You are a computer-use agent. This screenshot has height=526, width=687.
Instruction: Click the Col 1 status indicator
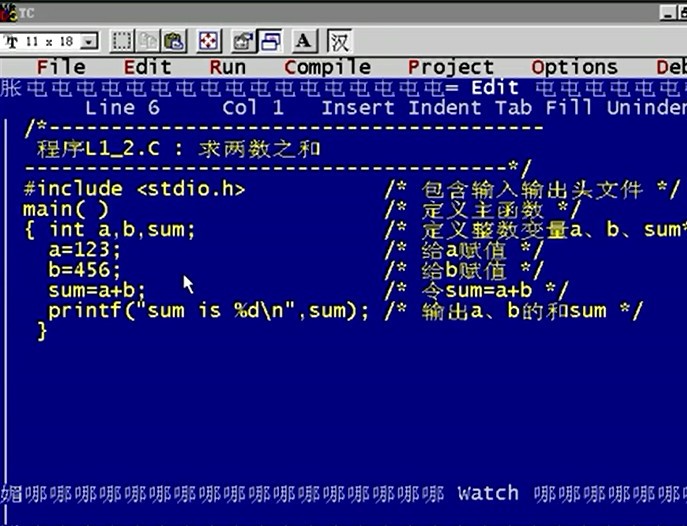point(253,108)
